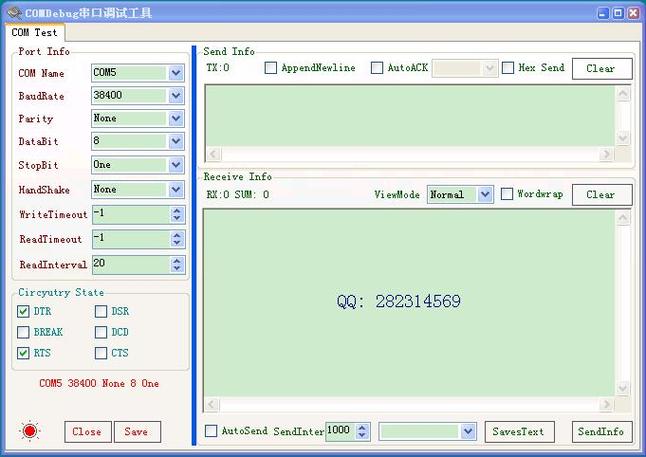Click the Send Info vertical scrollbar up arrow
646x457 pixels.
623,94
